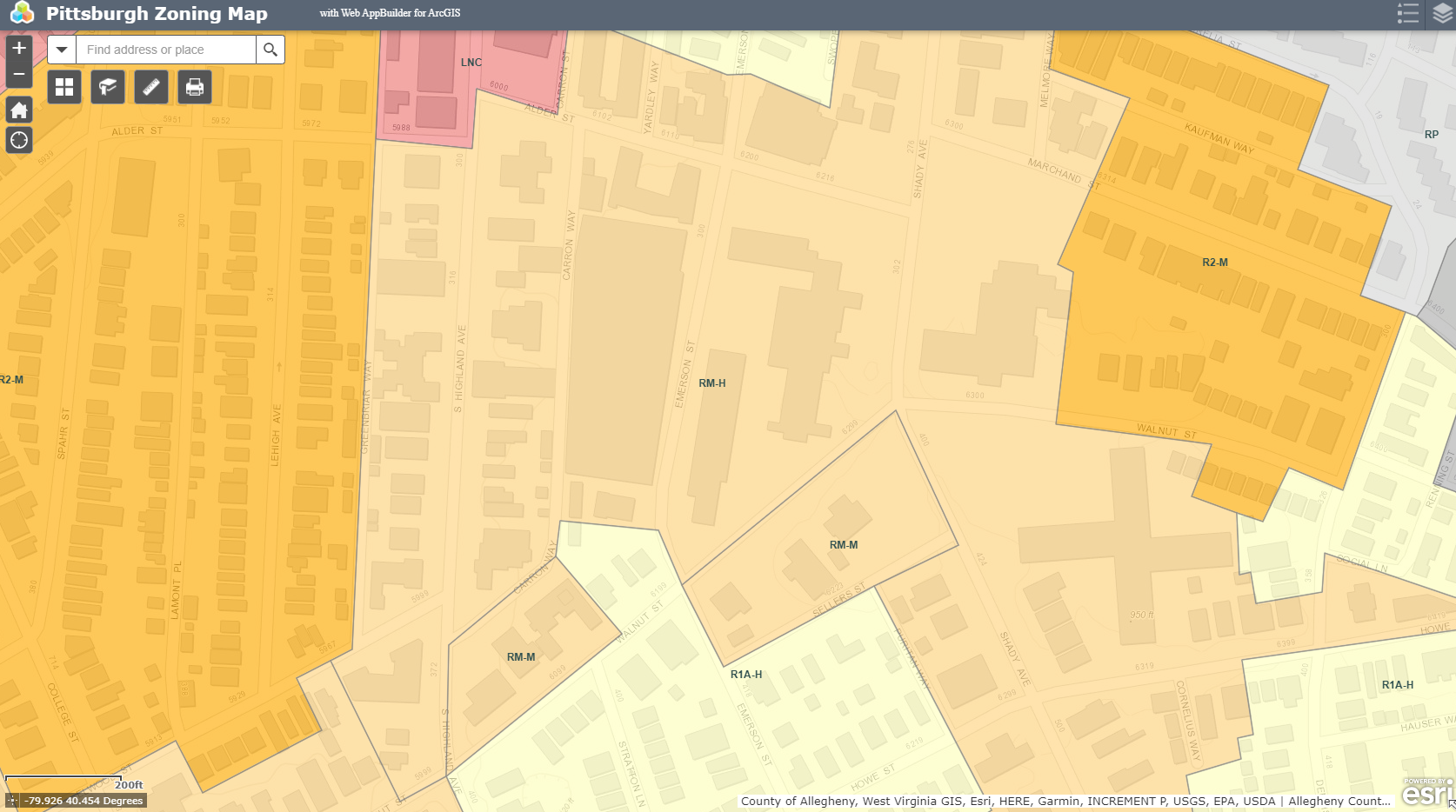Zoom in on the map
The image size is (1456, 812).
pyautogui.click(x=19, y=48)
